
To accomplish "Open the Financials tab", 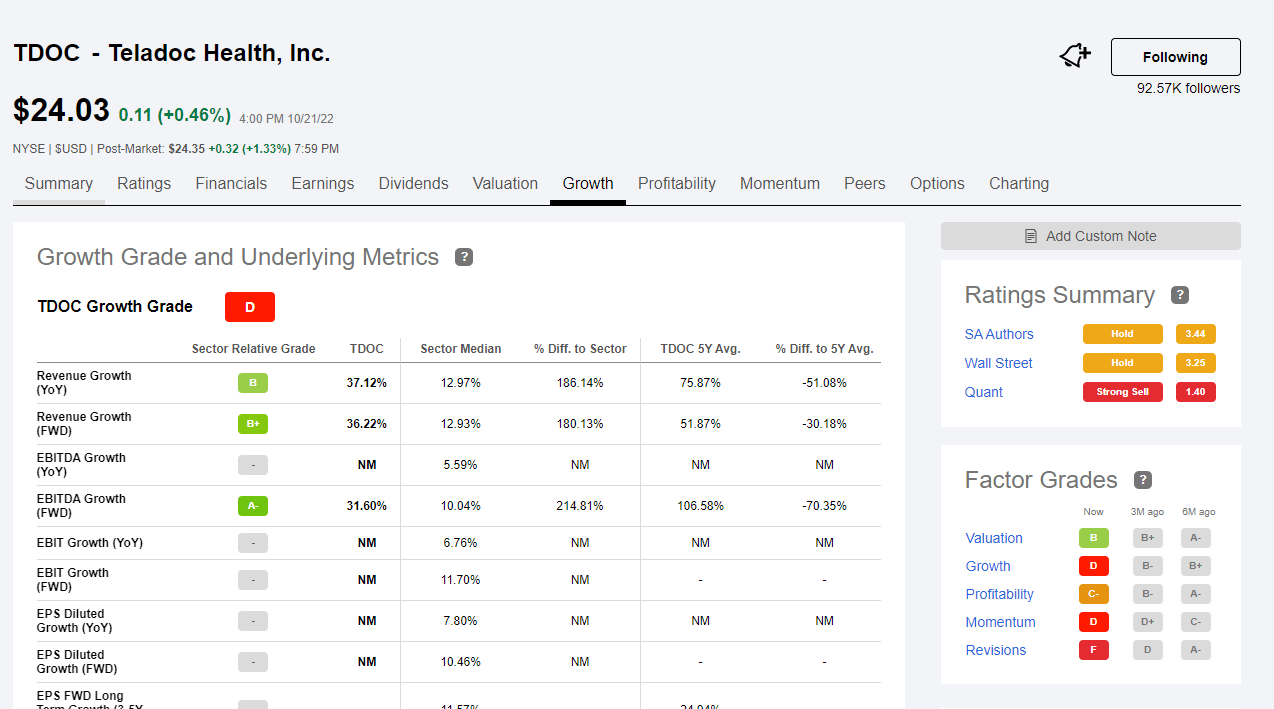I will (x=231, y=184).
